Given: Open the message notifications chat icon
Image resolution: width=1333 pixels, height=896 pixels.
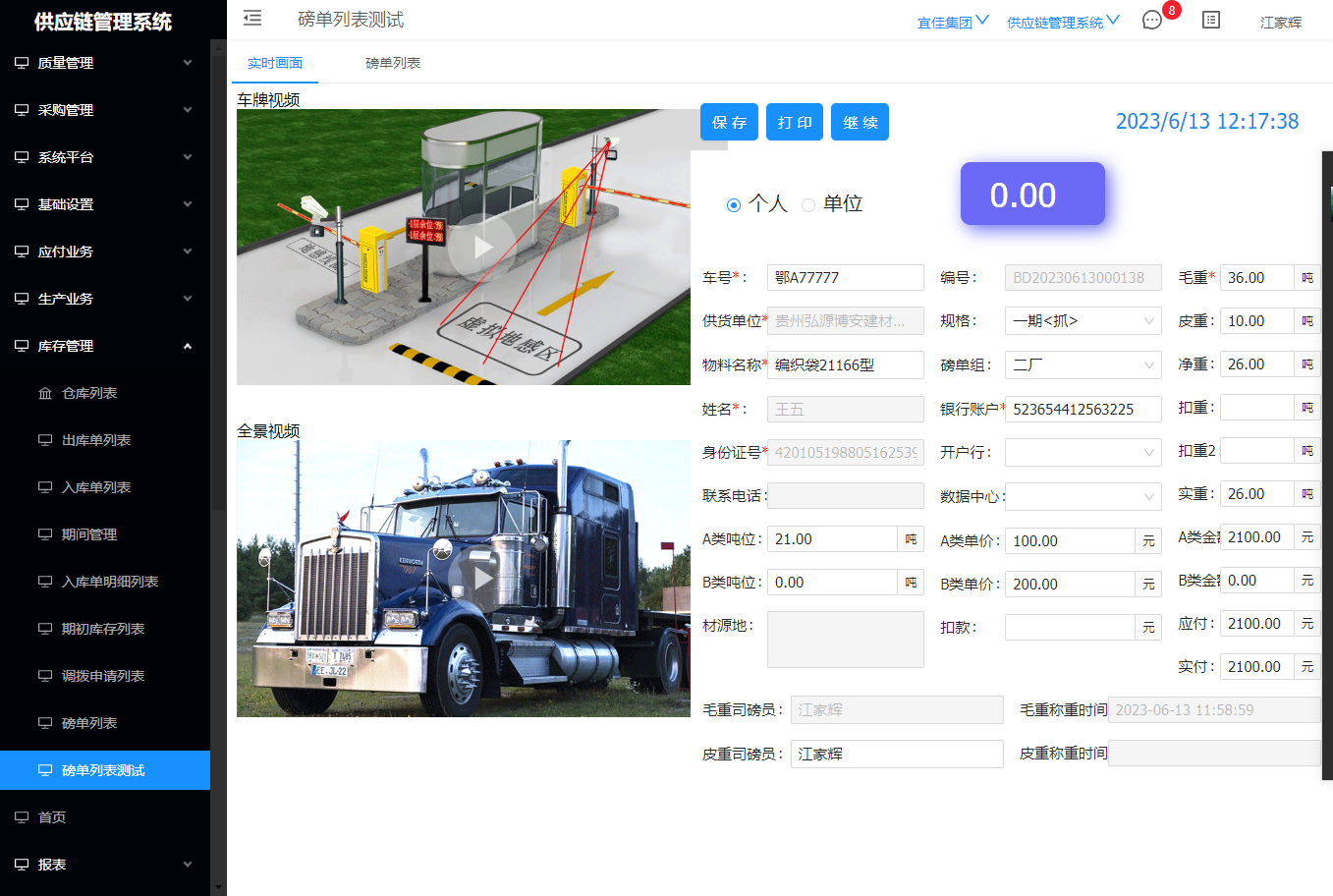Looking at the screenshot, I should coord(1152,21).
